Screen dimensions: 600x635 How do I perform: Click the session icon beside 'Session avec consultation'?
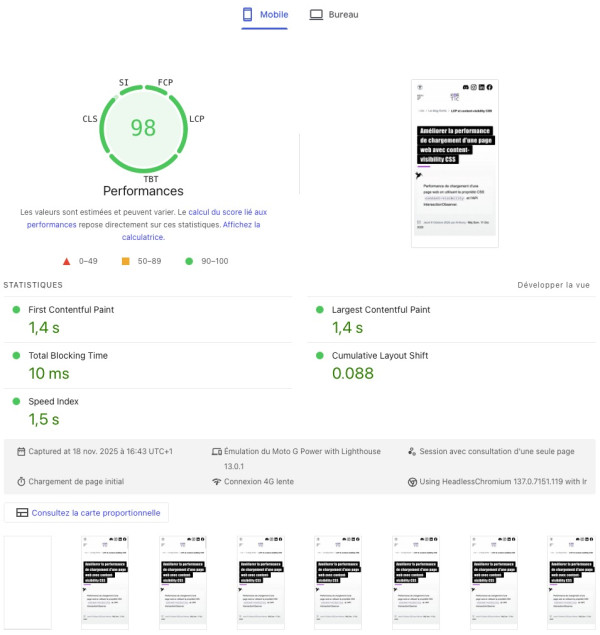coord(412,452)
